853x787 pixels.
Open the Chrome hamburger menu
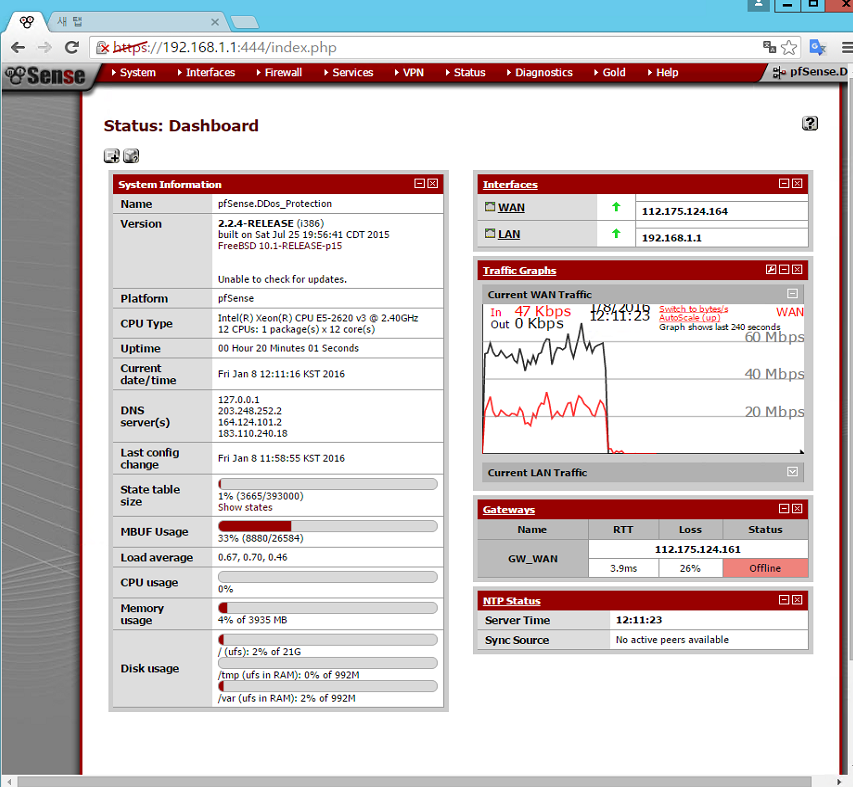coord(847,48)
